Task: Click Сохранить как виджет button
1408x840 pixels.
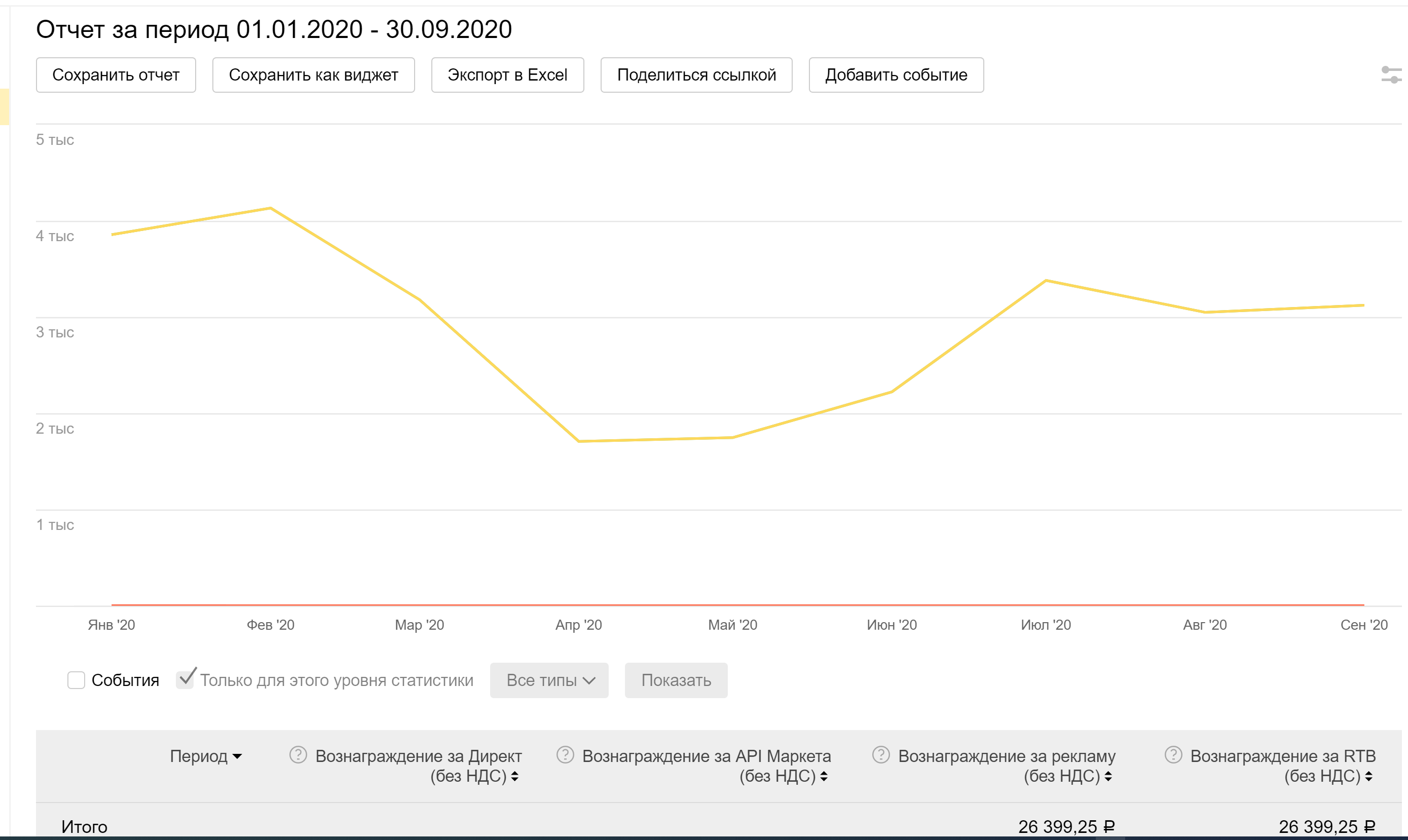Action: 313,74
